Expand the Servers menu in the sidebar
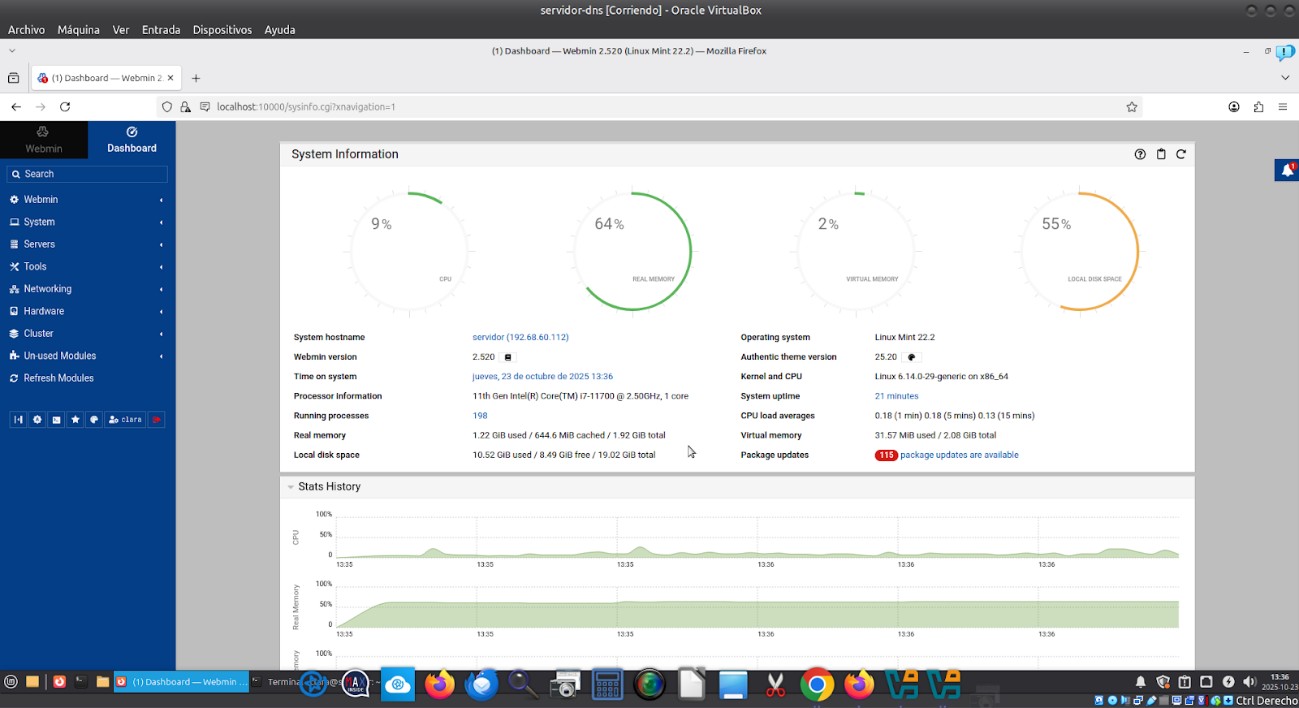1299x708 pixels. 40,244
